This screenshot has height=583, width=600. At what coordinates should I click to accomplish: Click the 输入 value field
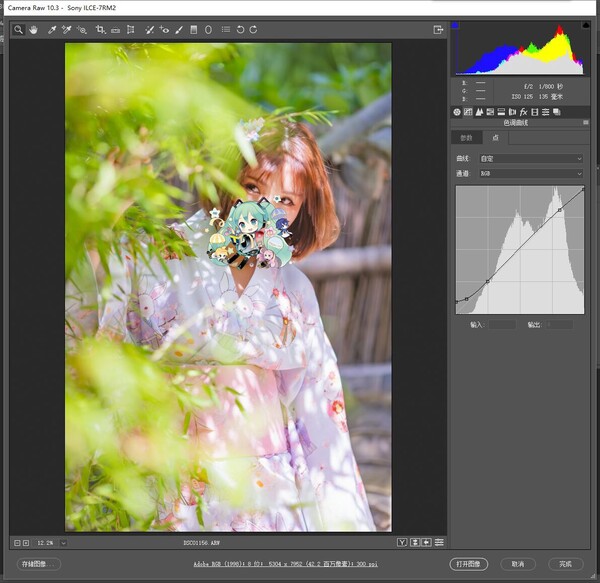click(x=502, y=325)
